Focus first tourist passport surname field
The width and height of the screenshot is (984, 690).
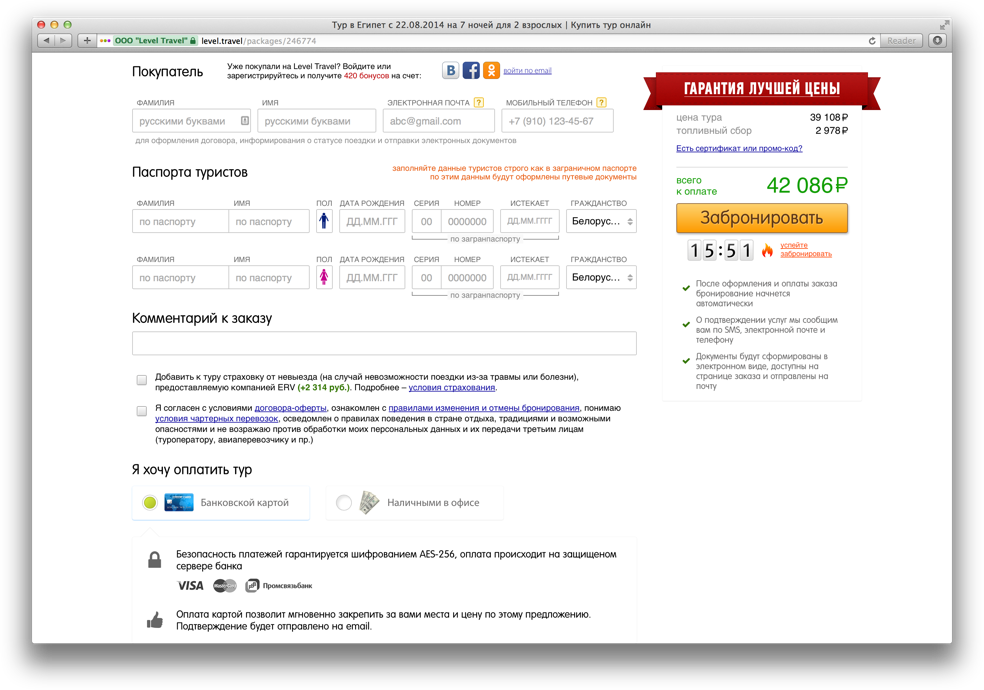(x=180, y=221)
